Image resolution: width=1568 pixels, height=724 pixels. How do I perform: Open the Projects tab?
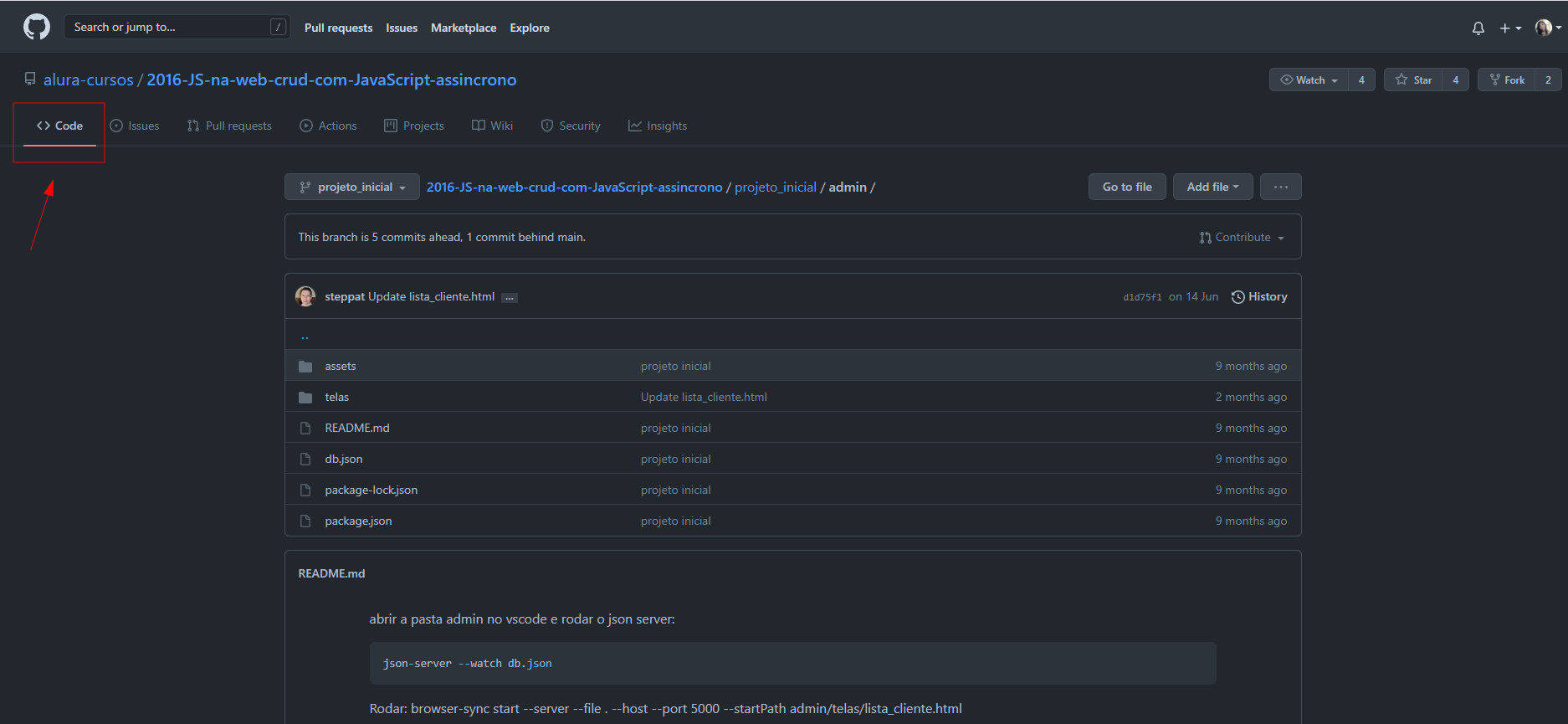[x=414, y=126]
